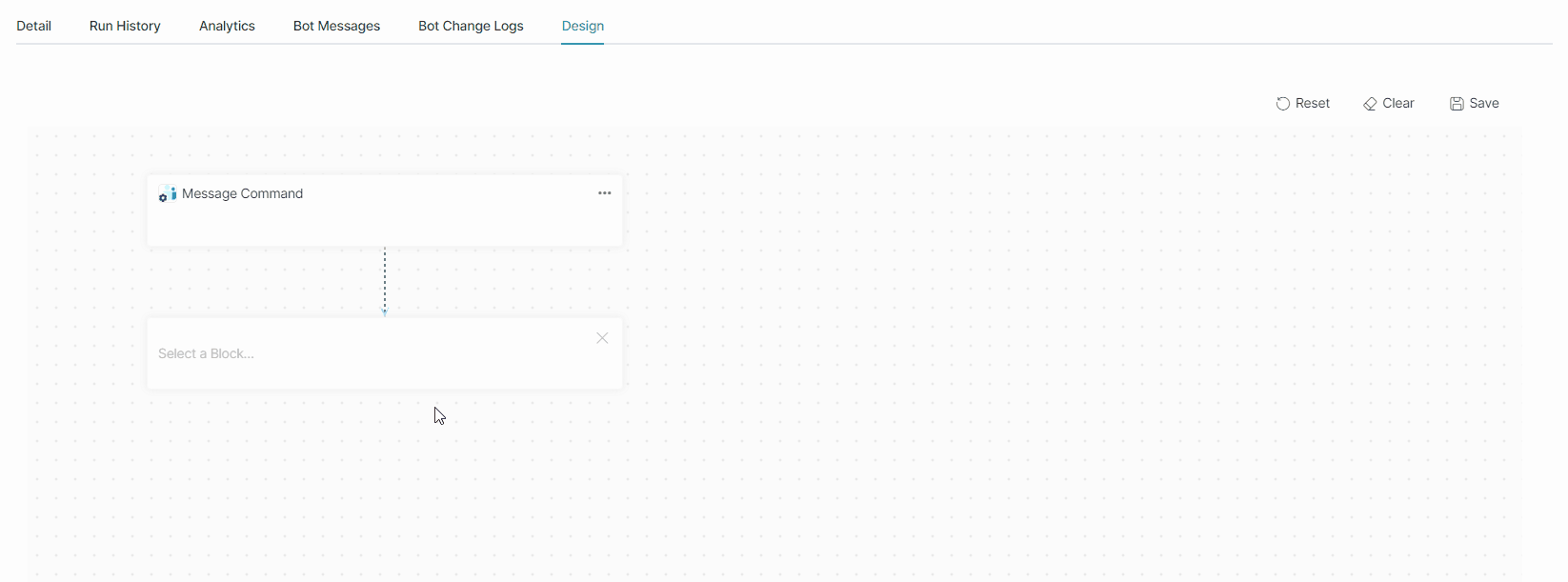View the Bot Change Logs tab
This screenshot has height=582, width=1568.
tap(471, 26)
